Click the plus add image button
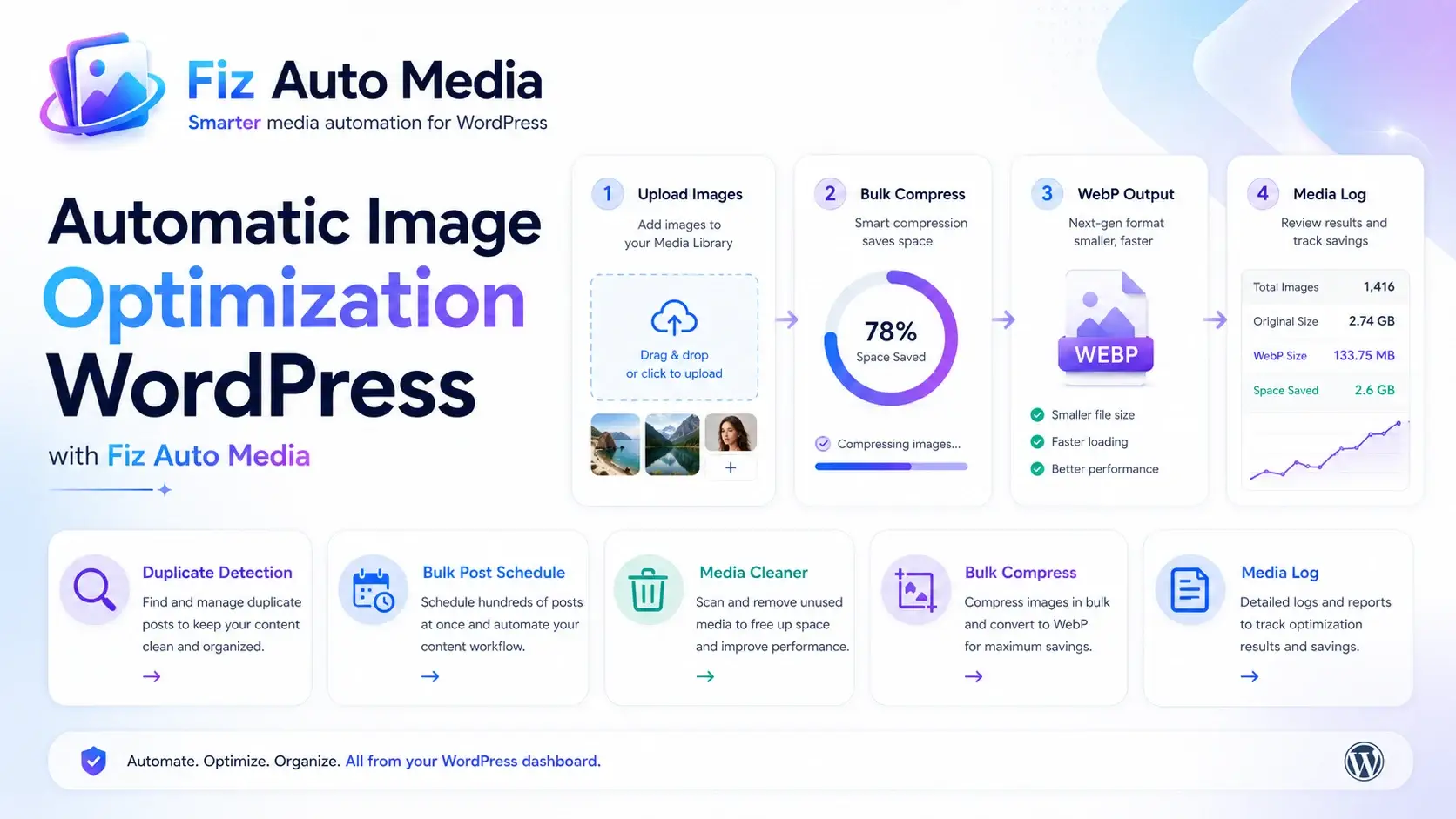The height and width of the screenshot is (819, 1456). [x=731, y=467]
